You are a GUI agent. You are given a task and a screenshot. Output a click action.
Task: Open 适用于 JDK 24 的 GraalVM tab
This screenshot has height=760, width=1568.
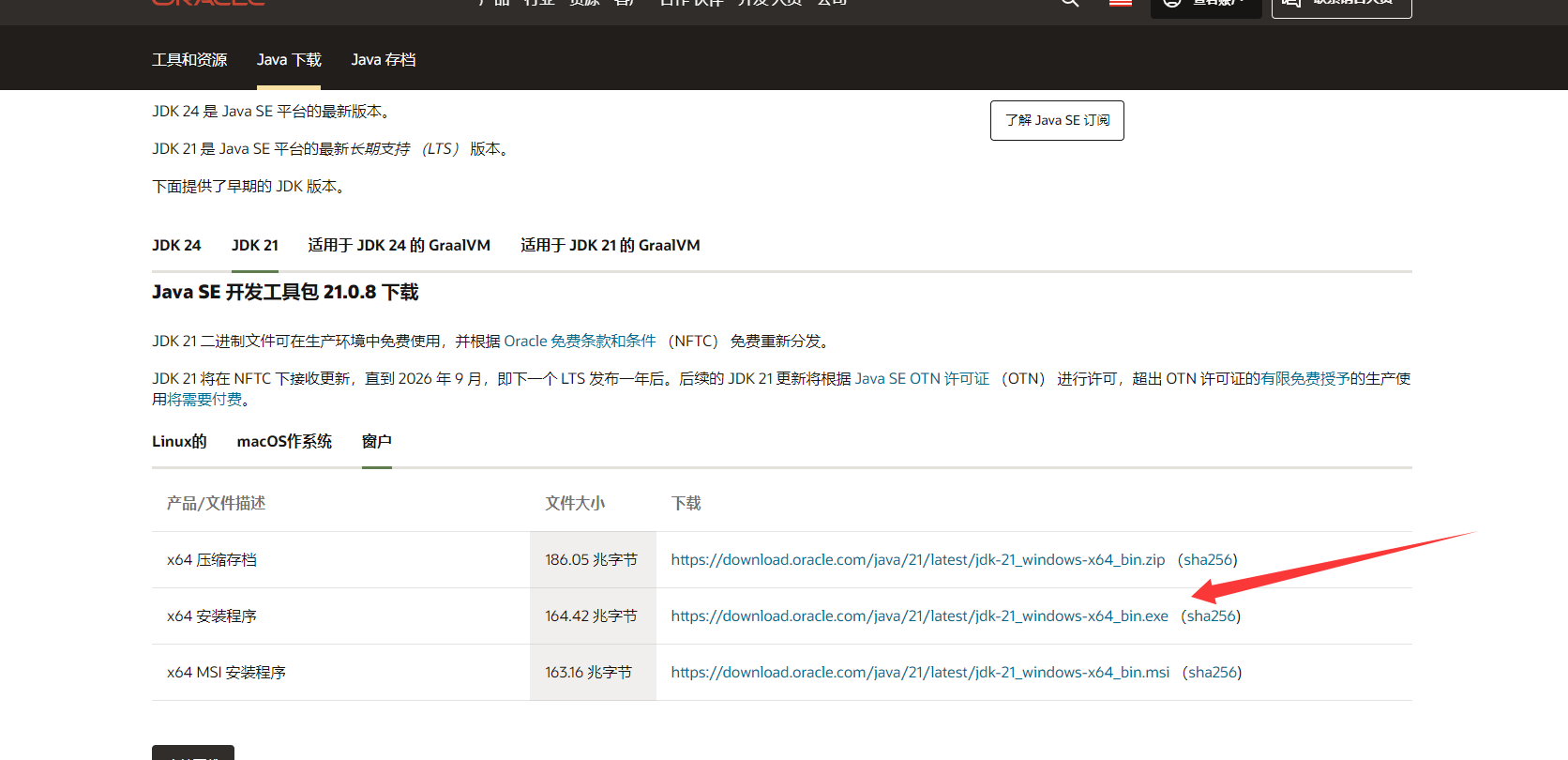click(400, 245)
